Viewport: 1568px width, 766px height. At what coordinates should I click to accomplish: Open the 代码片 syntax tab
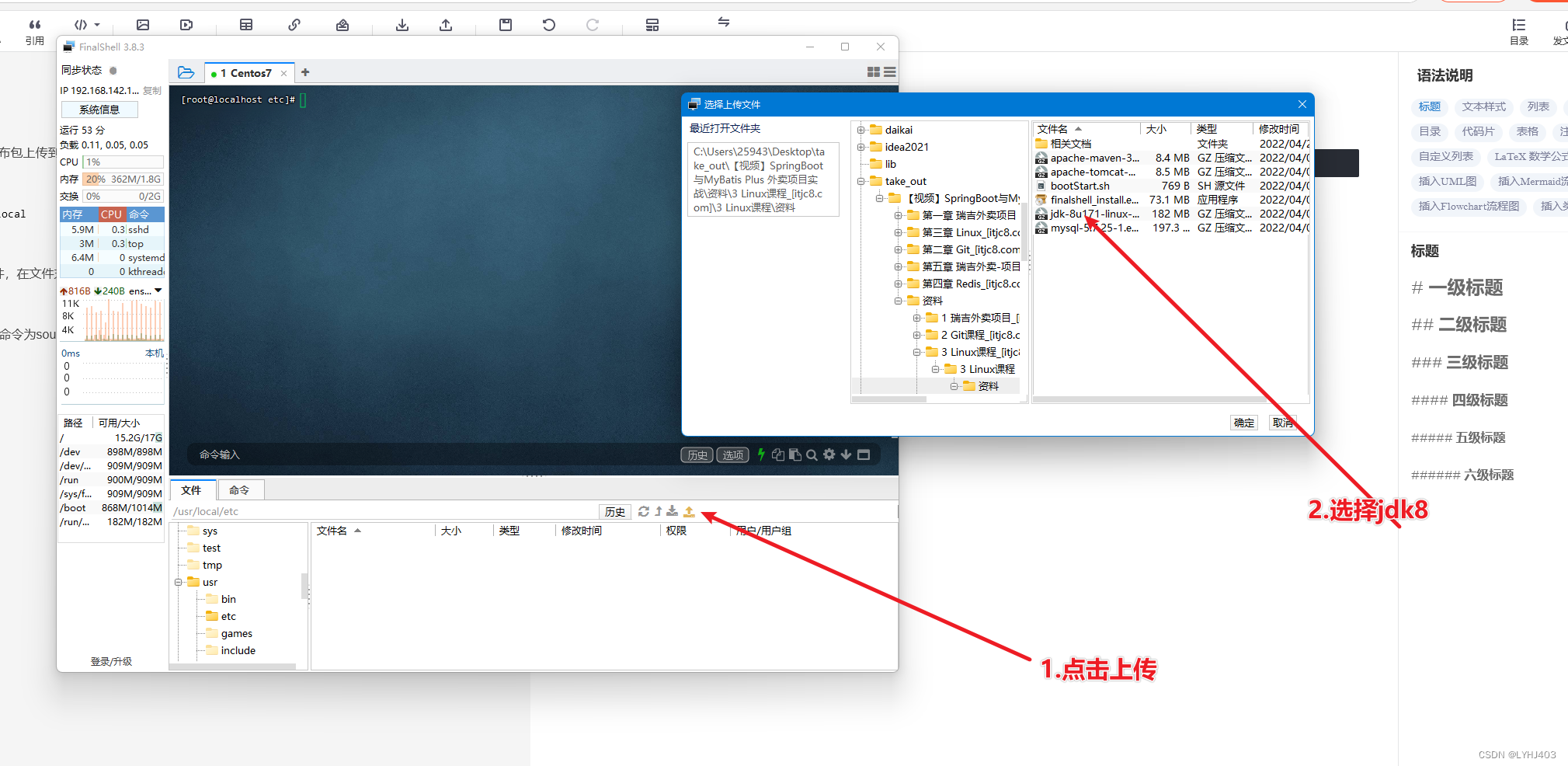pos(1478,131)
